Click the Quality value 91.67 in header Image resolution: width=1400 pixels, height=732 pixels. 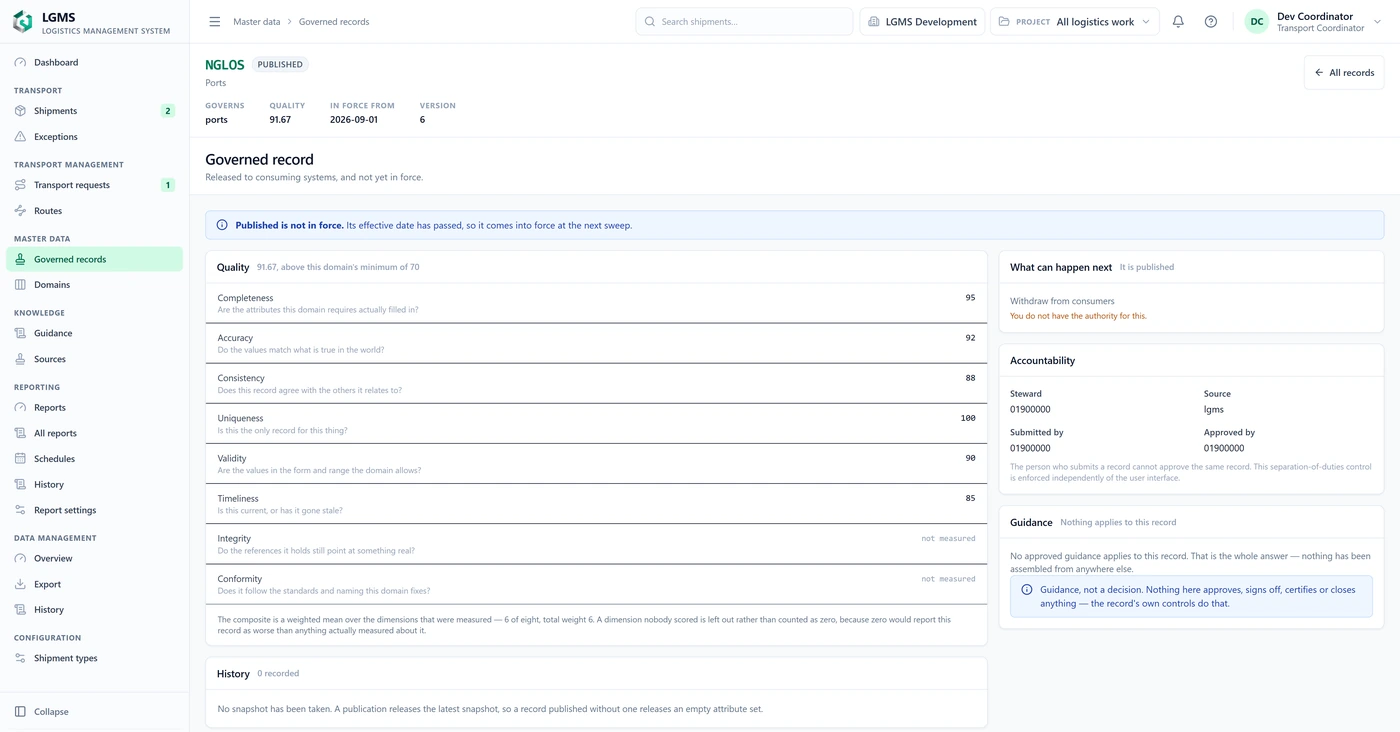(x=280, y=120)
